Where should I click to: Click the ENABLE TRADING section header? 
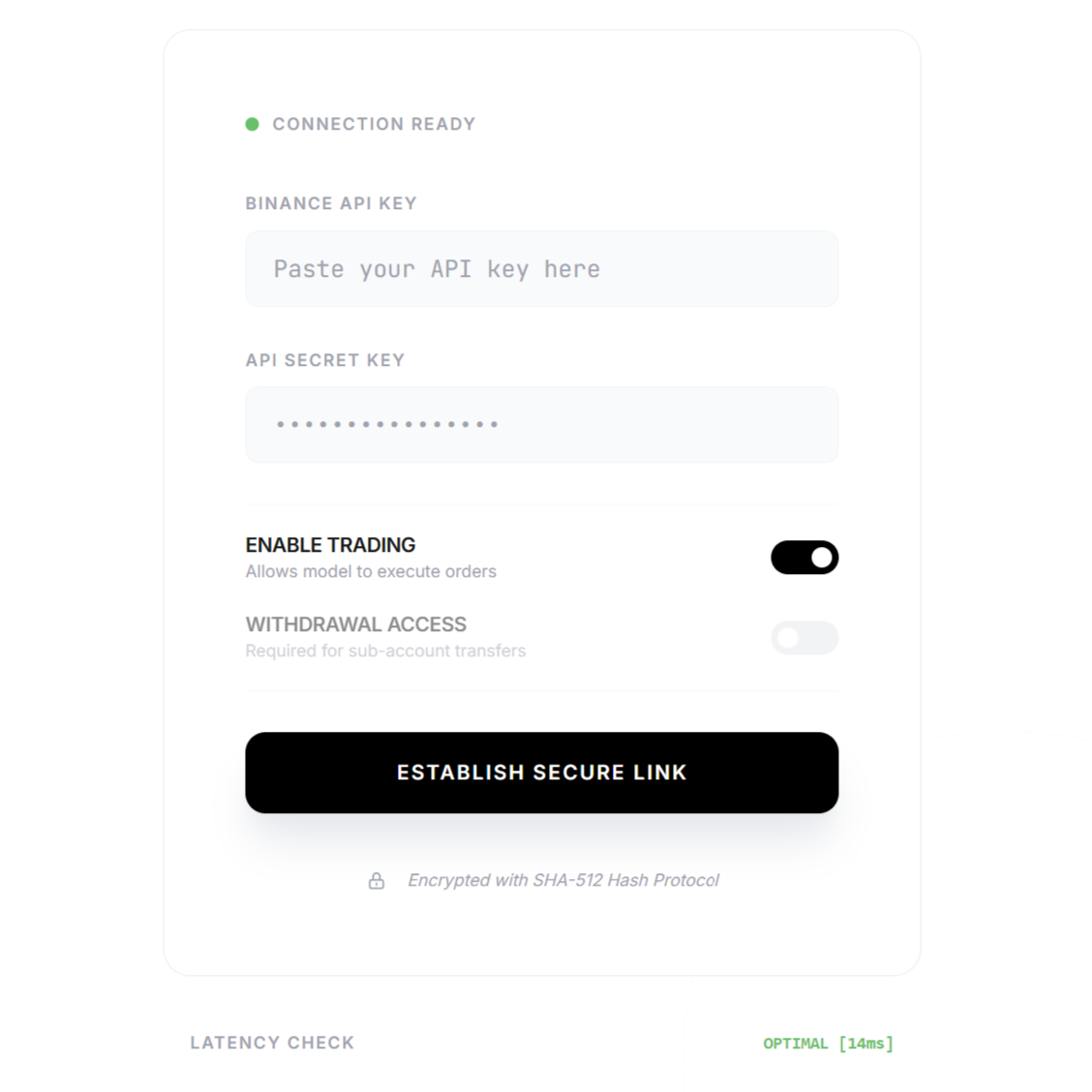tap(330, 545)
